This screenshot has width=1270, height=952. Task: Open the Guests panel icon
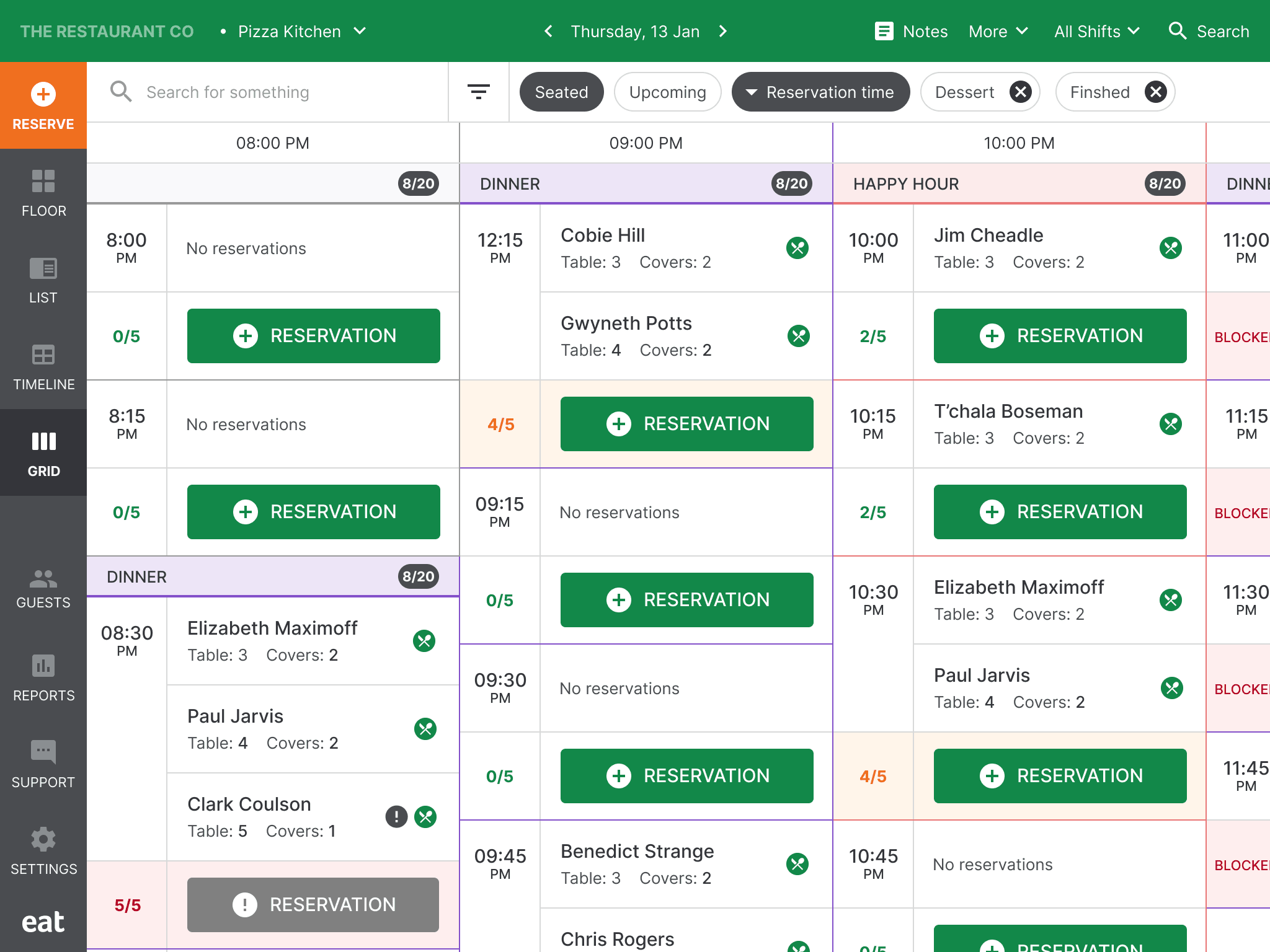(x=43, y=580)
